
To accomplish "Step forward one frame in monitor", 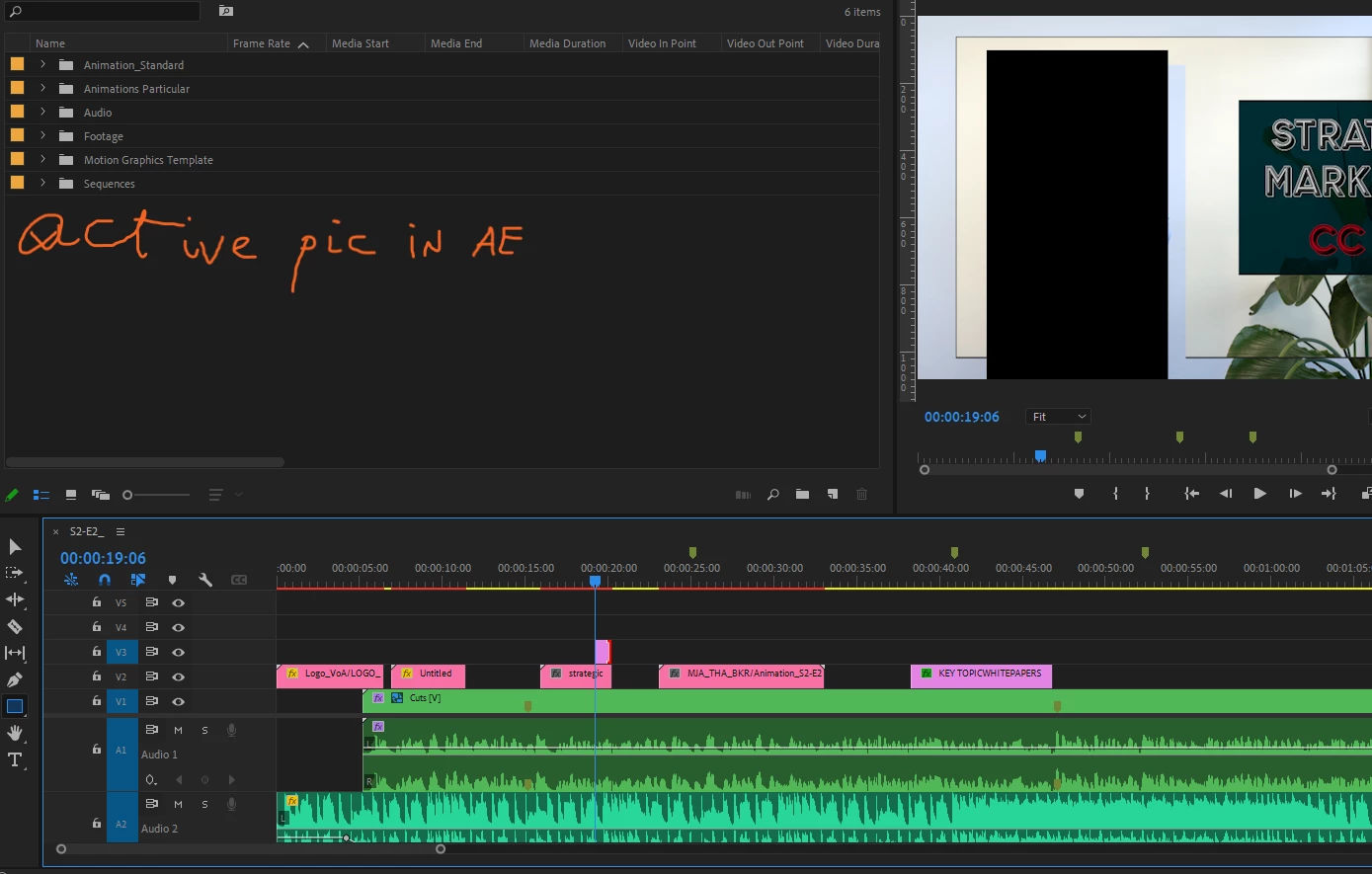I will 1295,494.
